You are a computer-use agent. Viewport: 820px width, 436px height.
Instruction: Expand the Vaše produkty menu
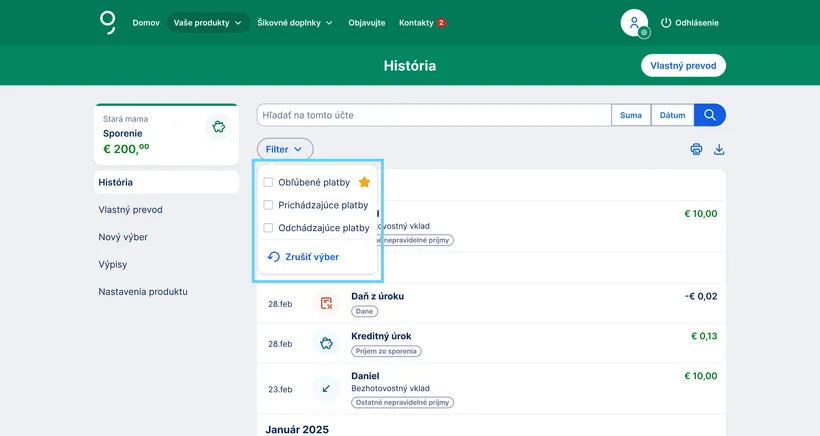pyautogui.click(x=208, y=22)
